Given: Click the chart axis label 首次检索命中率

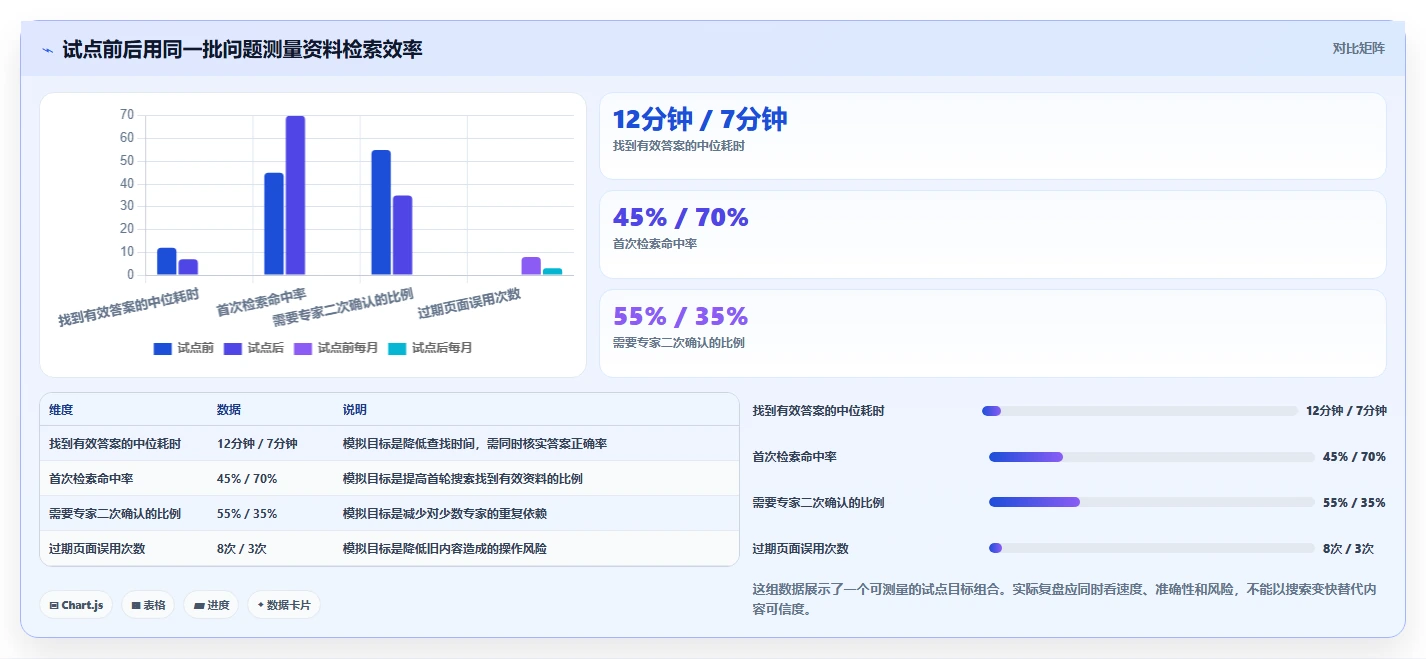Looking at the screenshot, I should [x=261, y=302].
